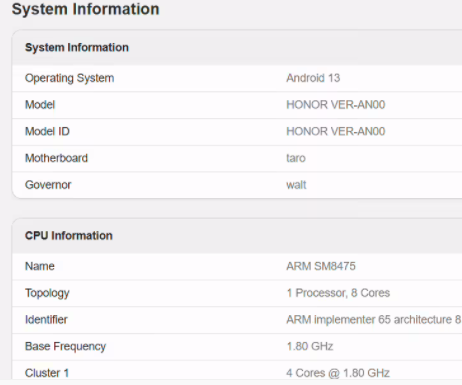Image resolution: width=462 pixels, height=385 pixels.
Task: Select the Cluster 1 row label
Action: [47, 373]
